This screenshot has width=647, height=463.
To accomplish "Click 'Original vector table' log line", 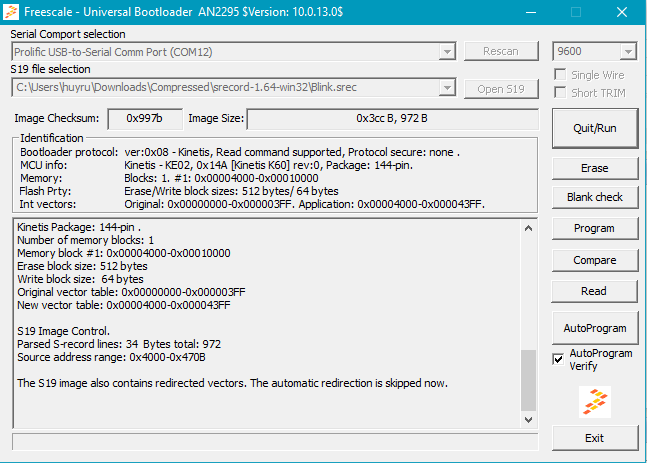I will point(131,293).
